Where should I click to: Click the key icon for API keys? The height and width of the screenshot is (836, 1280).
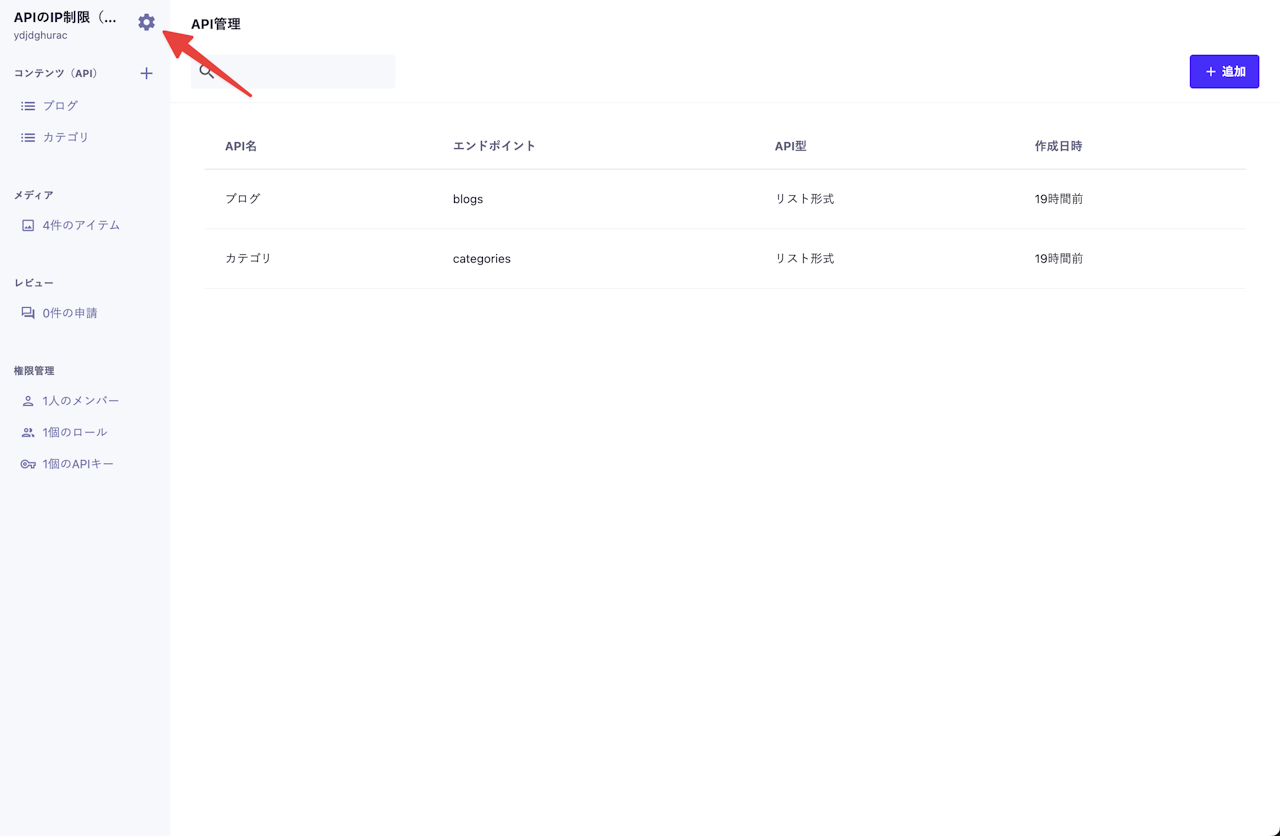point(28,465)
